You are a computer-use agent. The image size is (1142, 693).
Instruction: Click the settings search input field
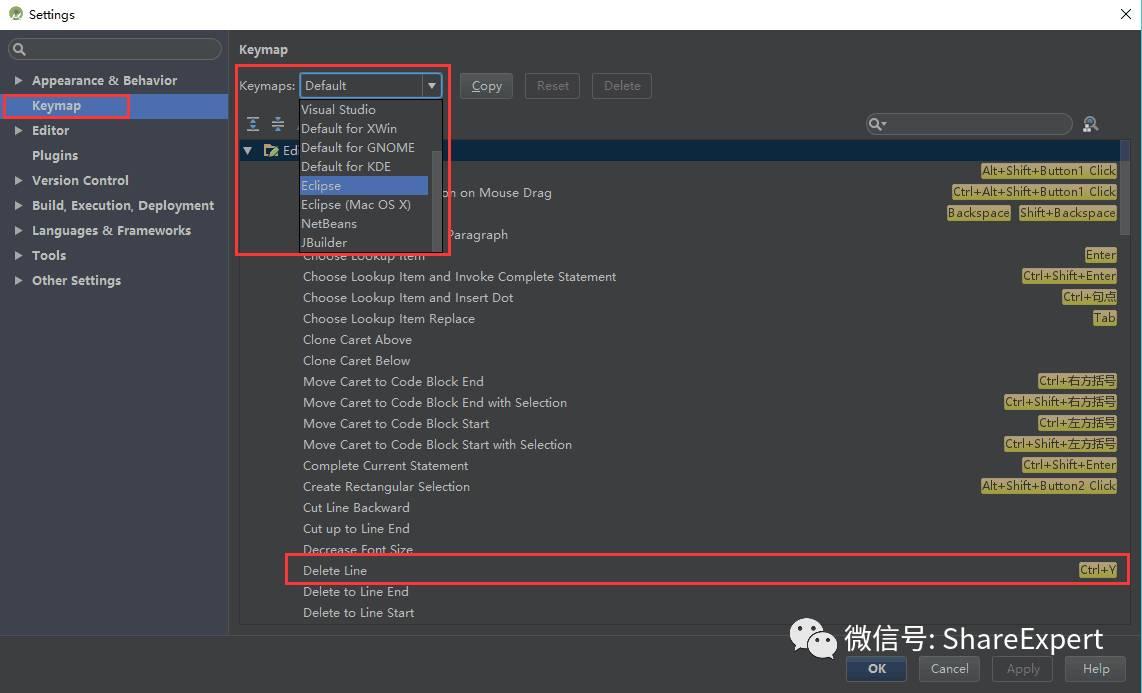point(115,50)
